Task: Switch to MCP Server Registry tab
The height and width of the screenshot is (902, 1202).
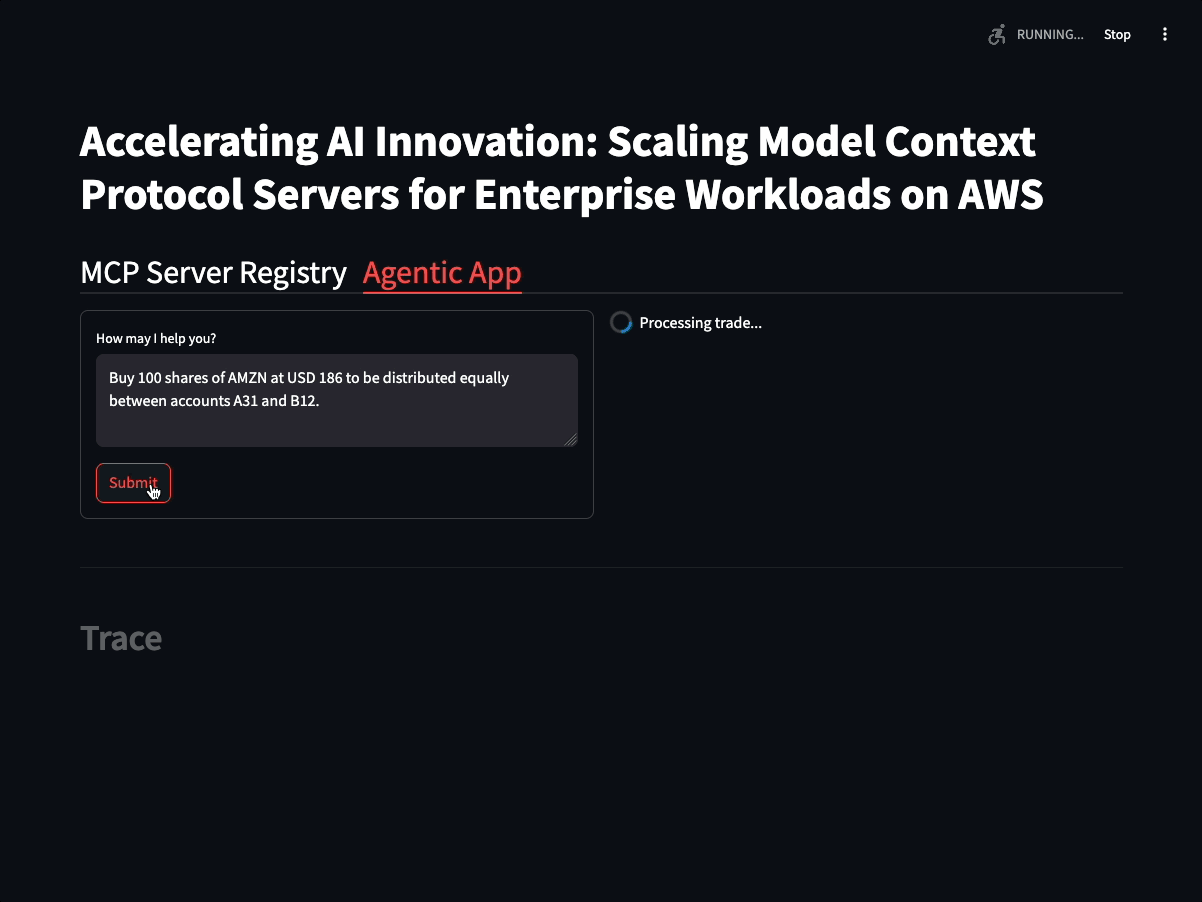Action: (x=213, y=272)
